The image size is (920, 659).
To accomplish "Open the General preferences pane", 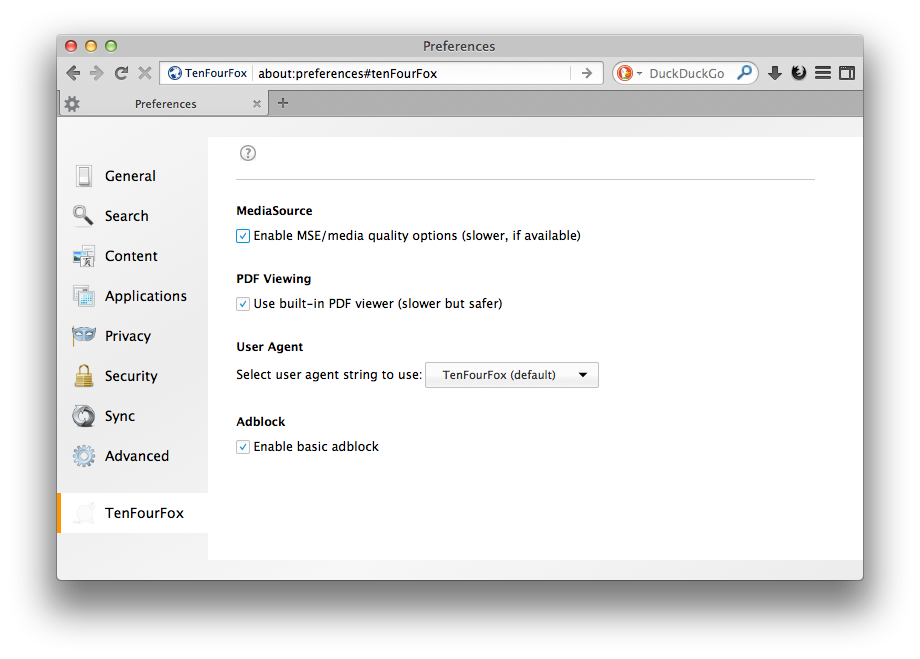I will click(133, 176).
